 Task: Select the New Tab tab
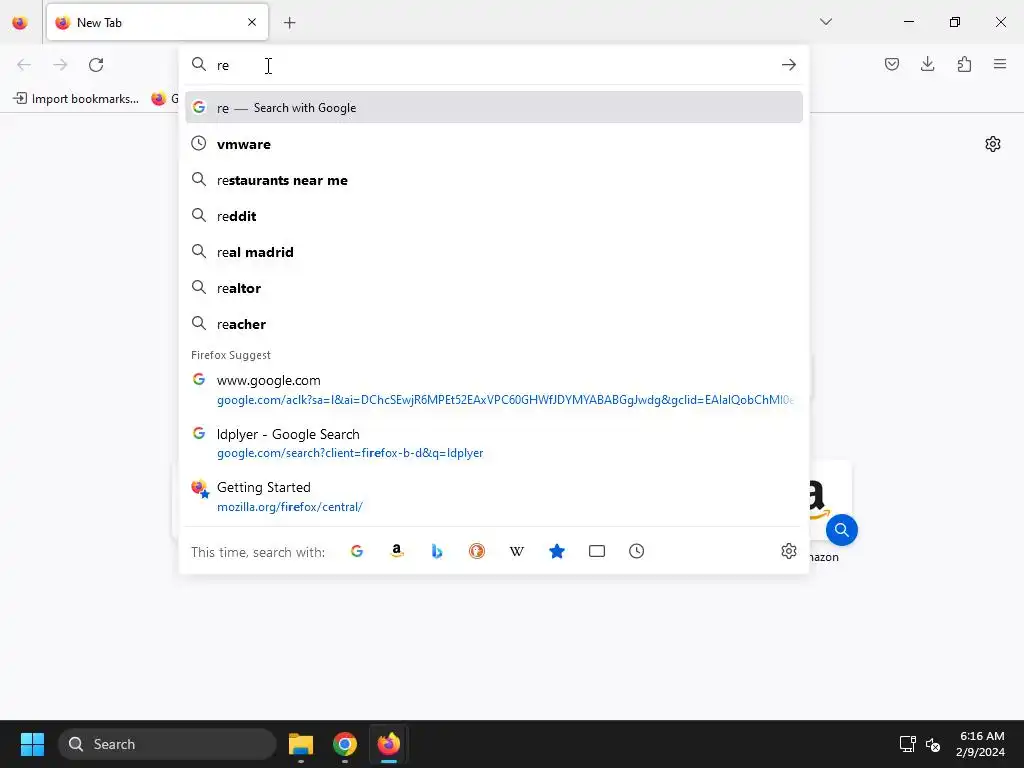tap(157, 22)
